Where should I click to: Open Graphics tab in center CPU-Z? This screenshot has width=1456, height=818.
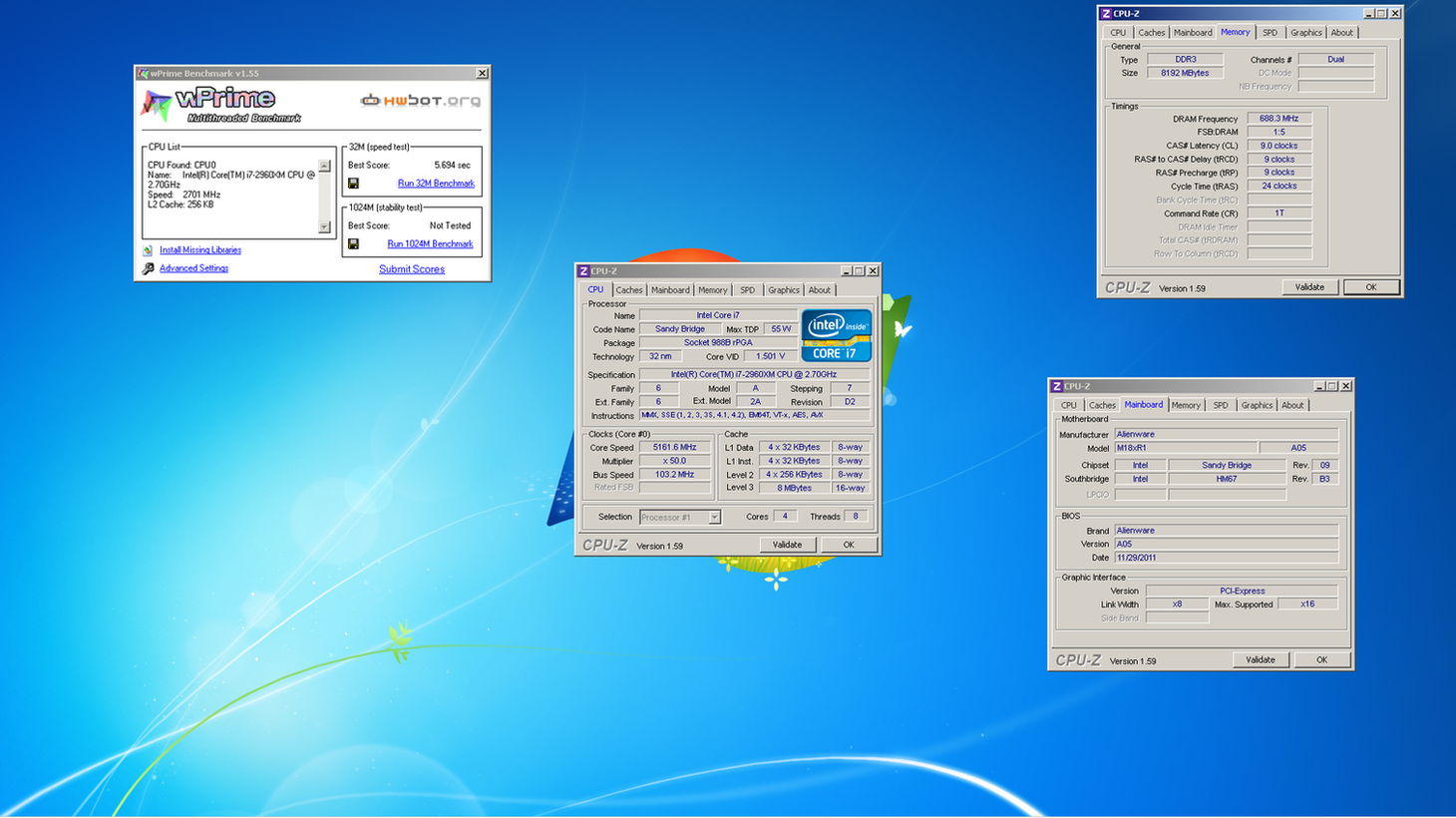pyautogui.click(x=784, y=290)
